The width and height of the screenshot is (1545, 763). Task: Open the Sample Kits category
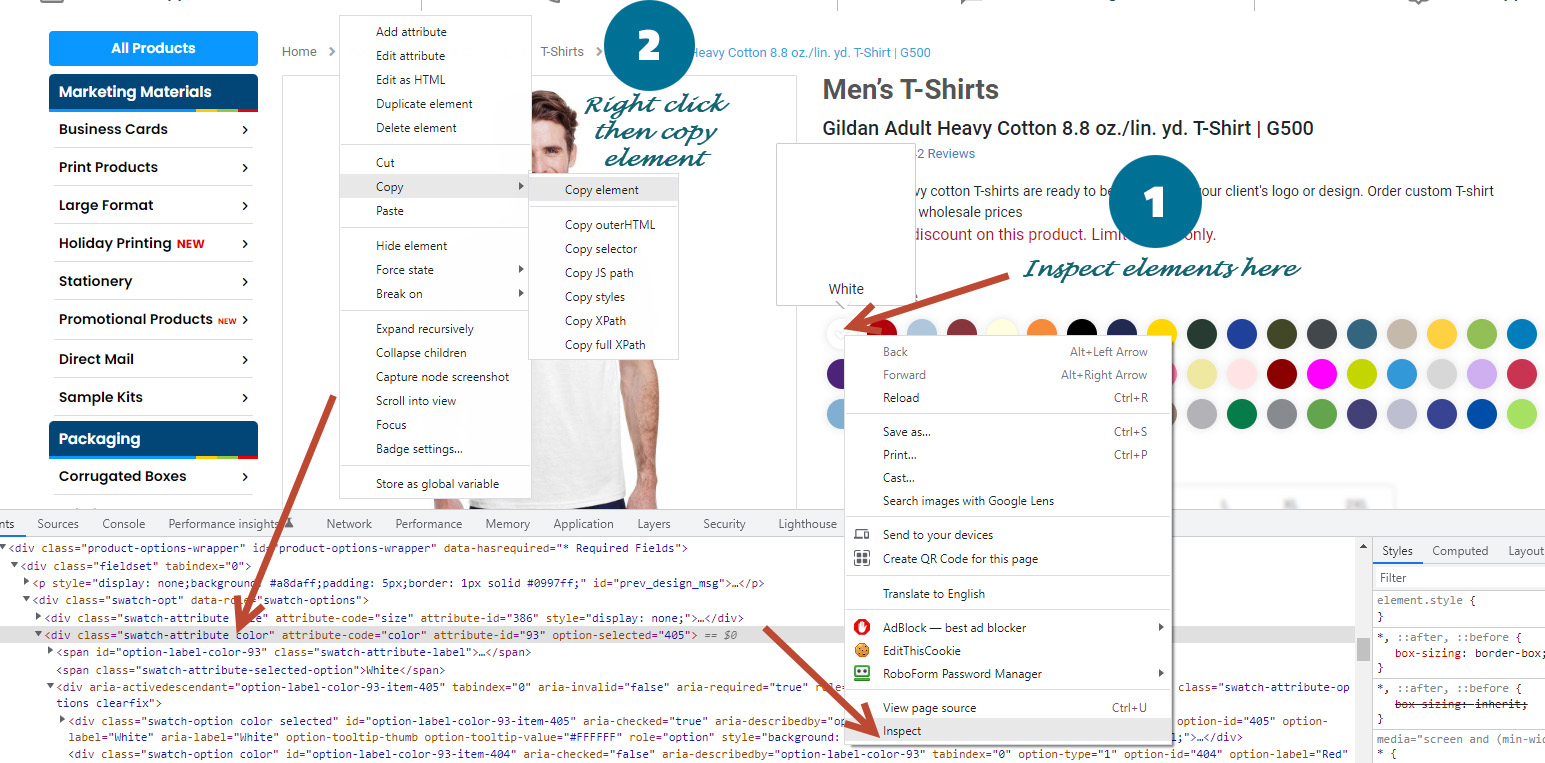(x=153, y=397)
